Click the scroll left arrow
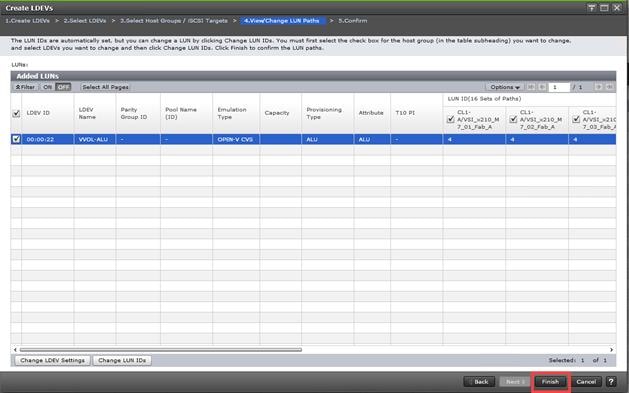The image size is (629, 393). click(15, 350)
